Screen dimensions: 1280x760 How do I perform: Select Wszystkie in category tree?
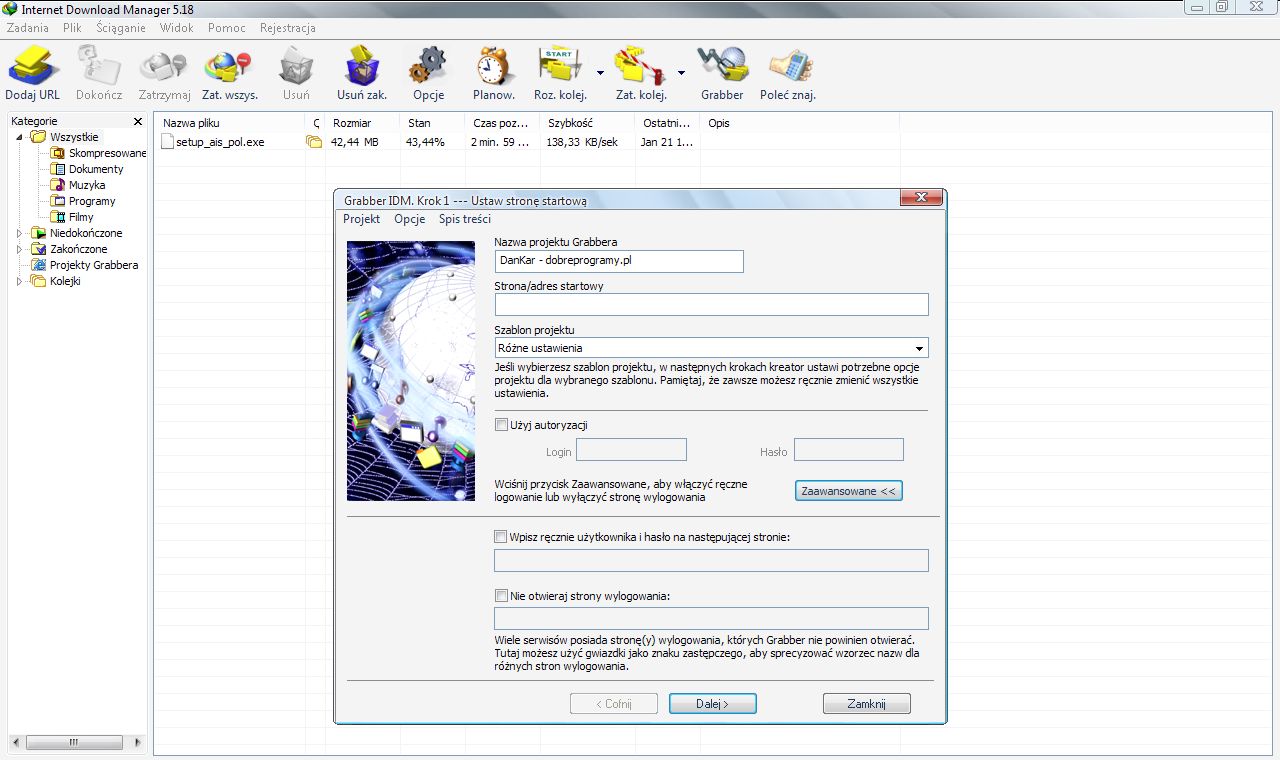click(74, 137)
